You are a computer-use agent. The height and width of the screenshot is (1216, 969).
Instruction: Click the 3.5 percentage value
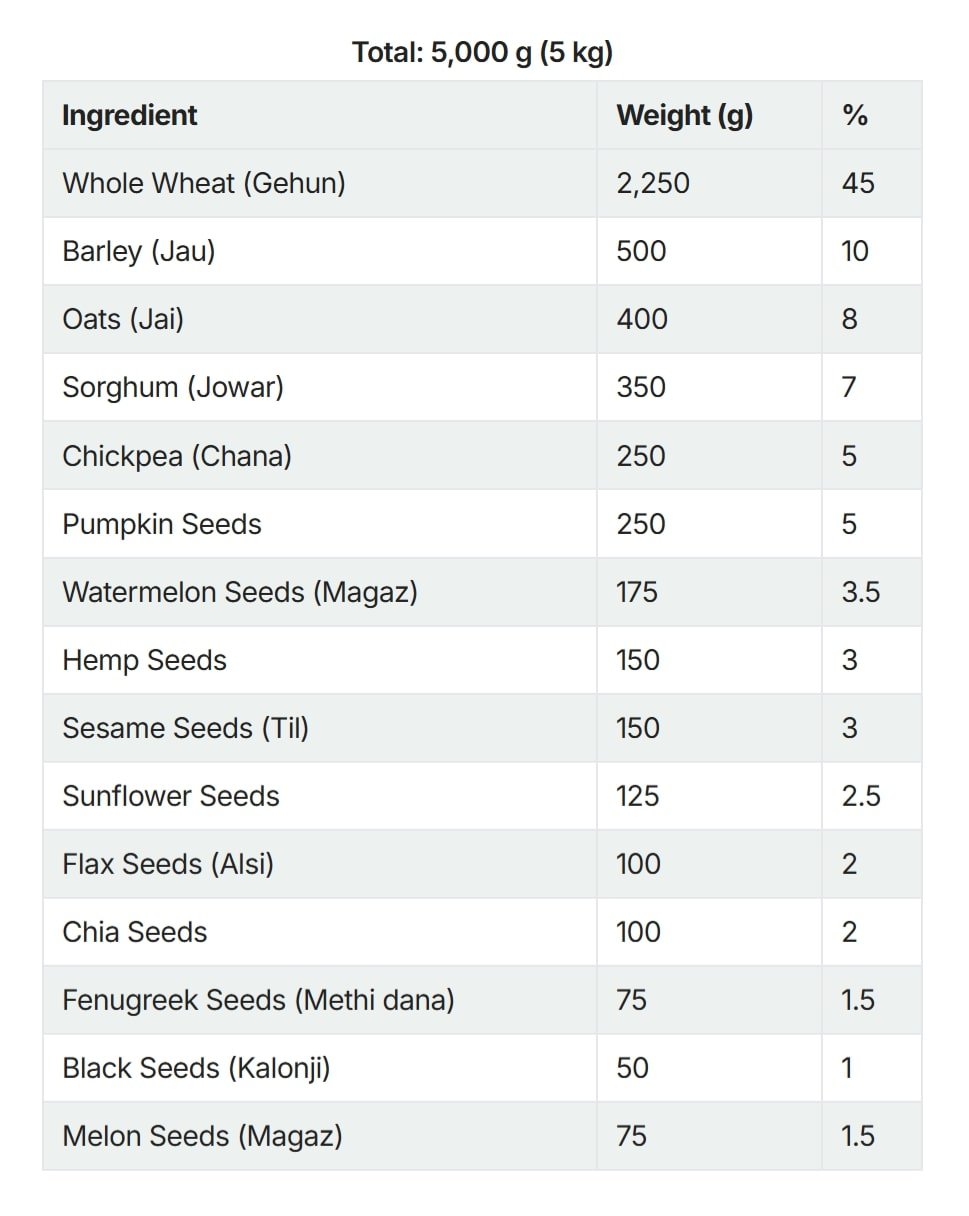[x=860, y=592]
